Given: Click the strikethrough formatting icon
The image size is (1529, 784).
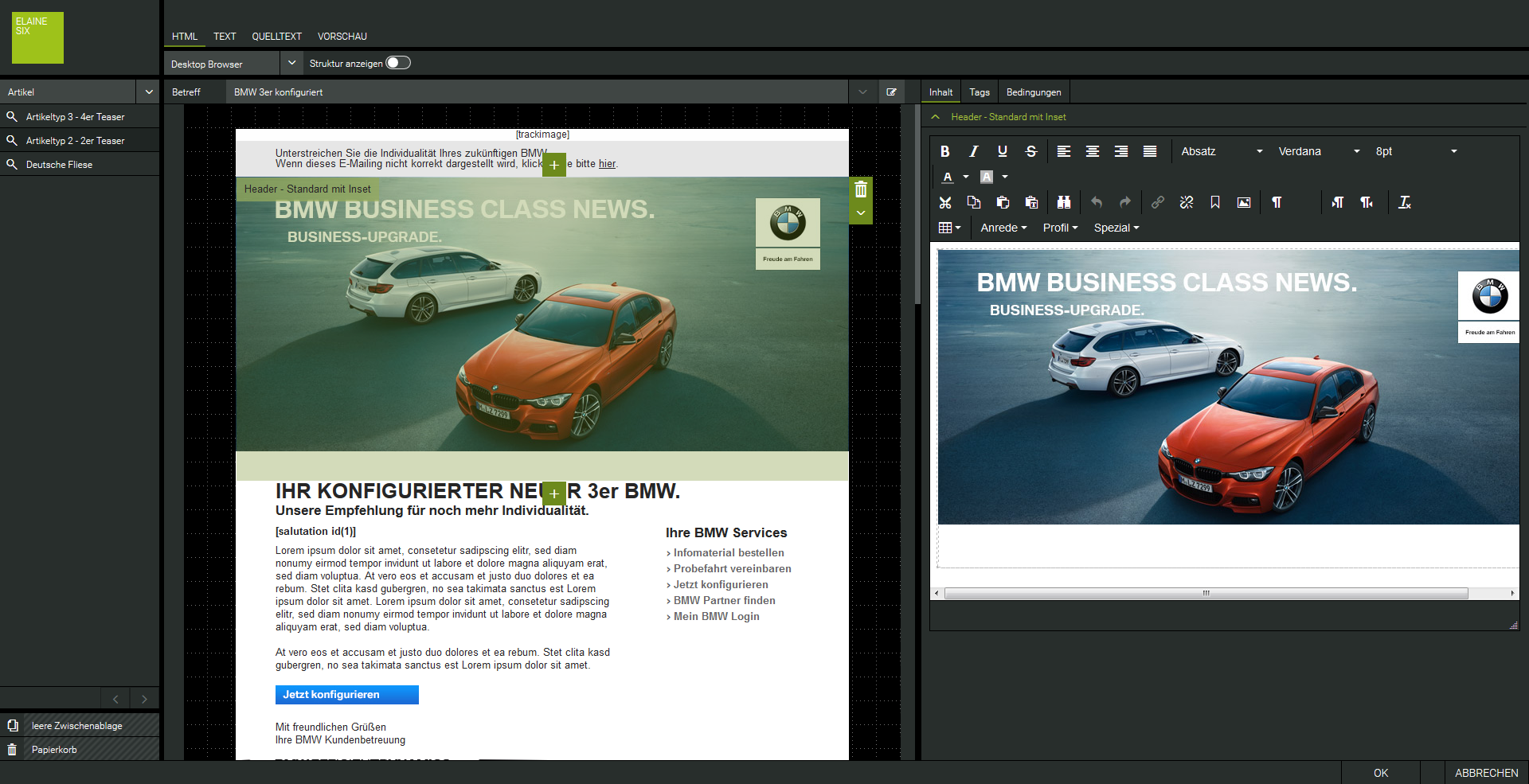Looking at the screenshot, I should (x=1031, y=151).
